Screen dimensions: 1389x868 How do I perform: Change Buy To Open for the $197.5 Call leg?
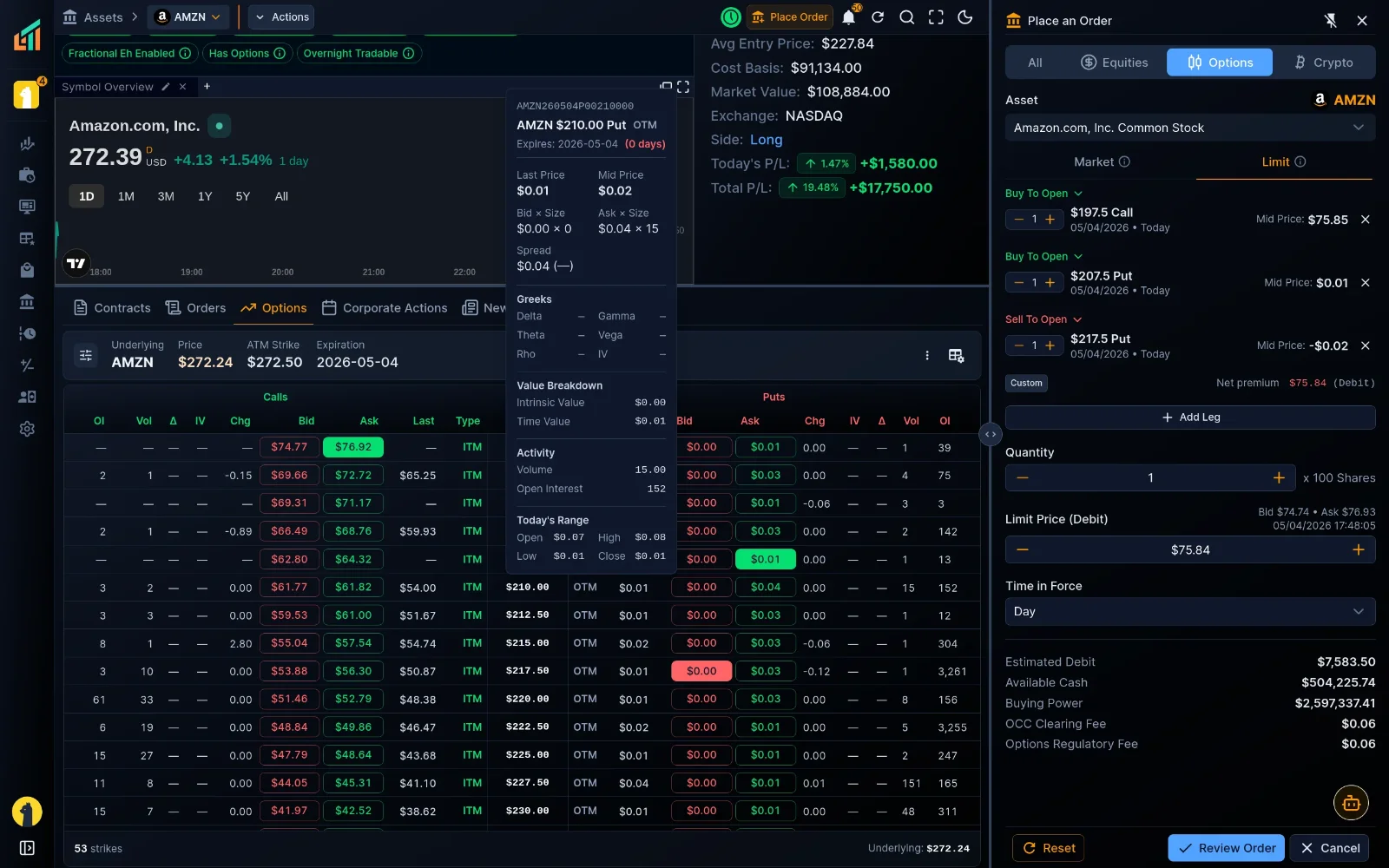(x=1043, y=194)
